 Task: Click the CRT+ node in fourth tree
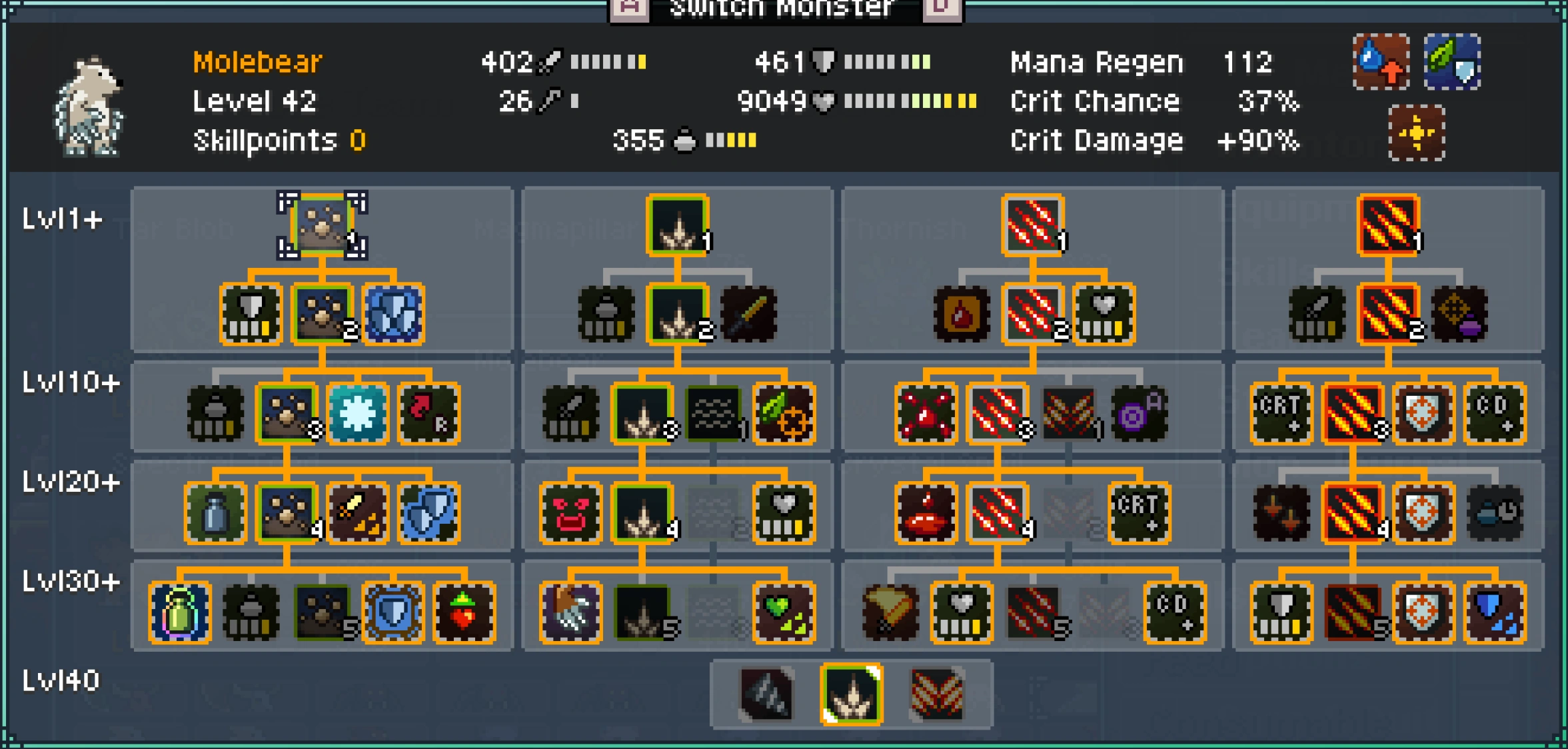(1281, 412)
